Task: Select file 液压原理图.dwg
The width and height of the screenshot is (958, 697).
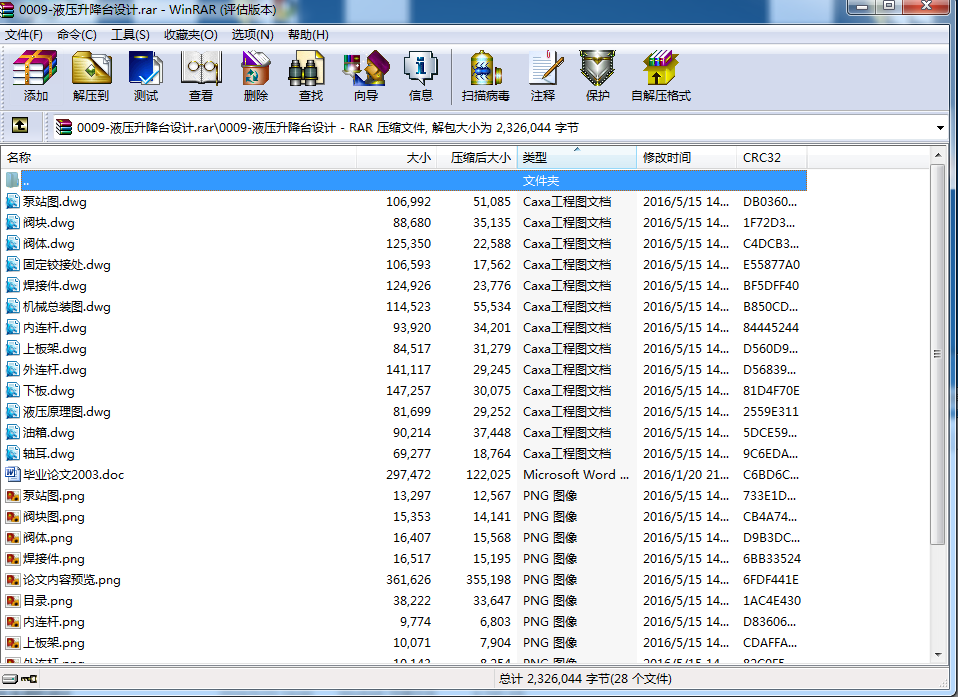Action: pyautogui.click(x=67, y=411)
